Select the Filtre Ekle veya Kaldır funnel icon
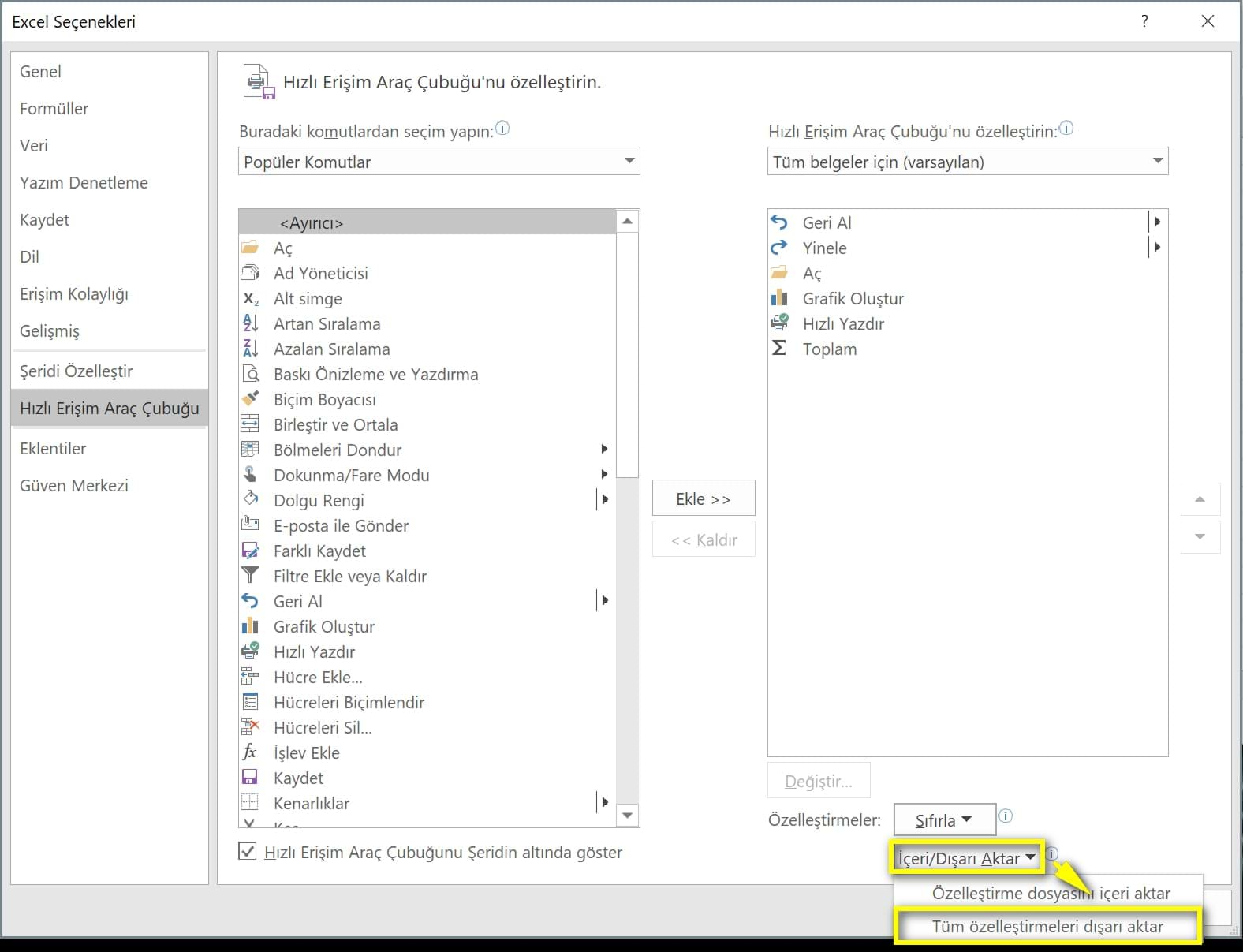This screenshot has width=1243, height=952. point(250,576)
